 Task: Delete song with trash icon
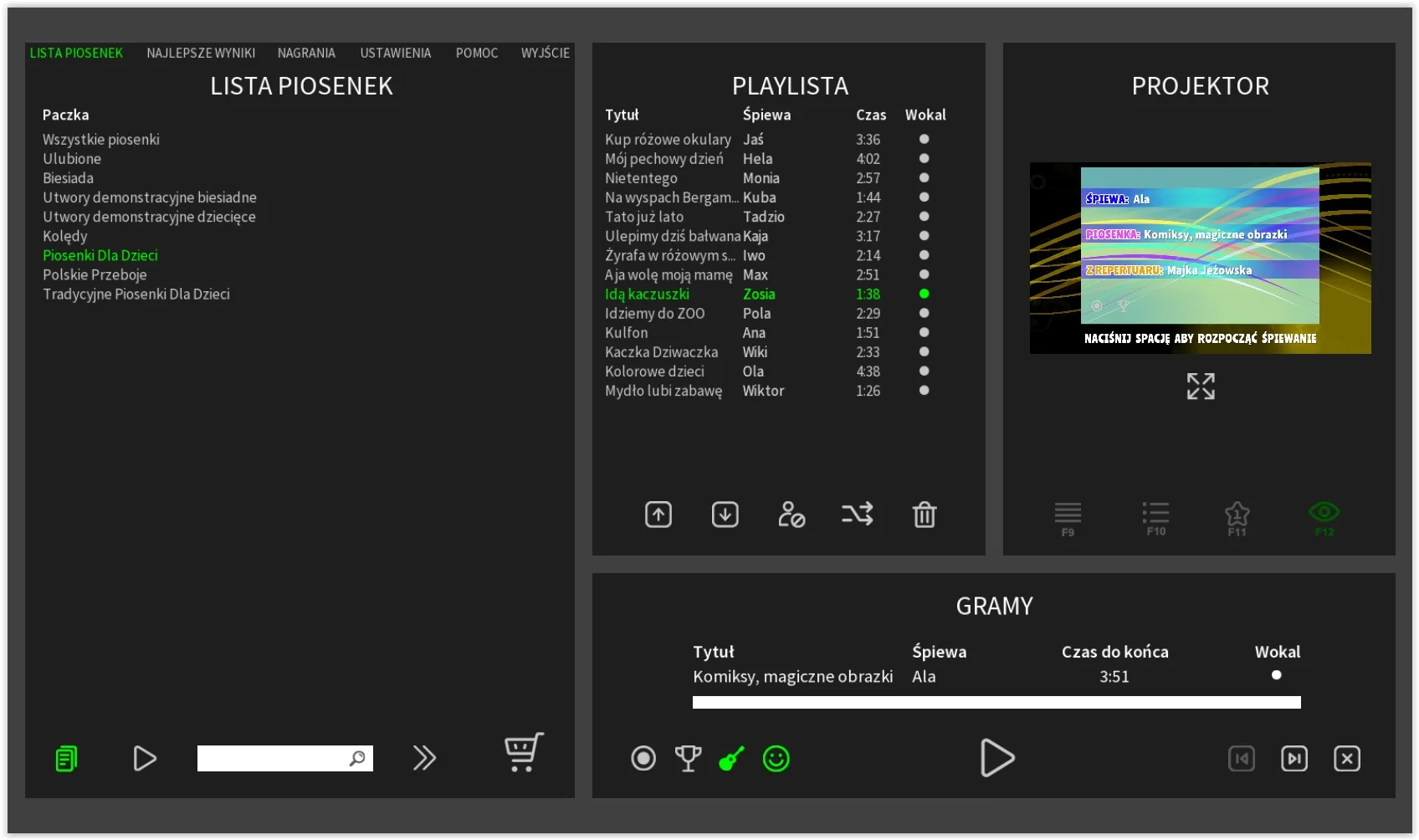click(924, 515)
